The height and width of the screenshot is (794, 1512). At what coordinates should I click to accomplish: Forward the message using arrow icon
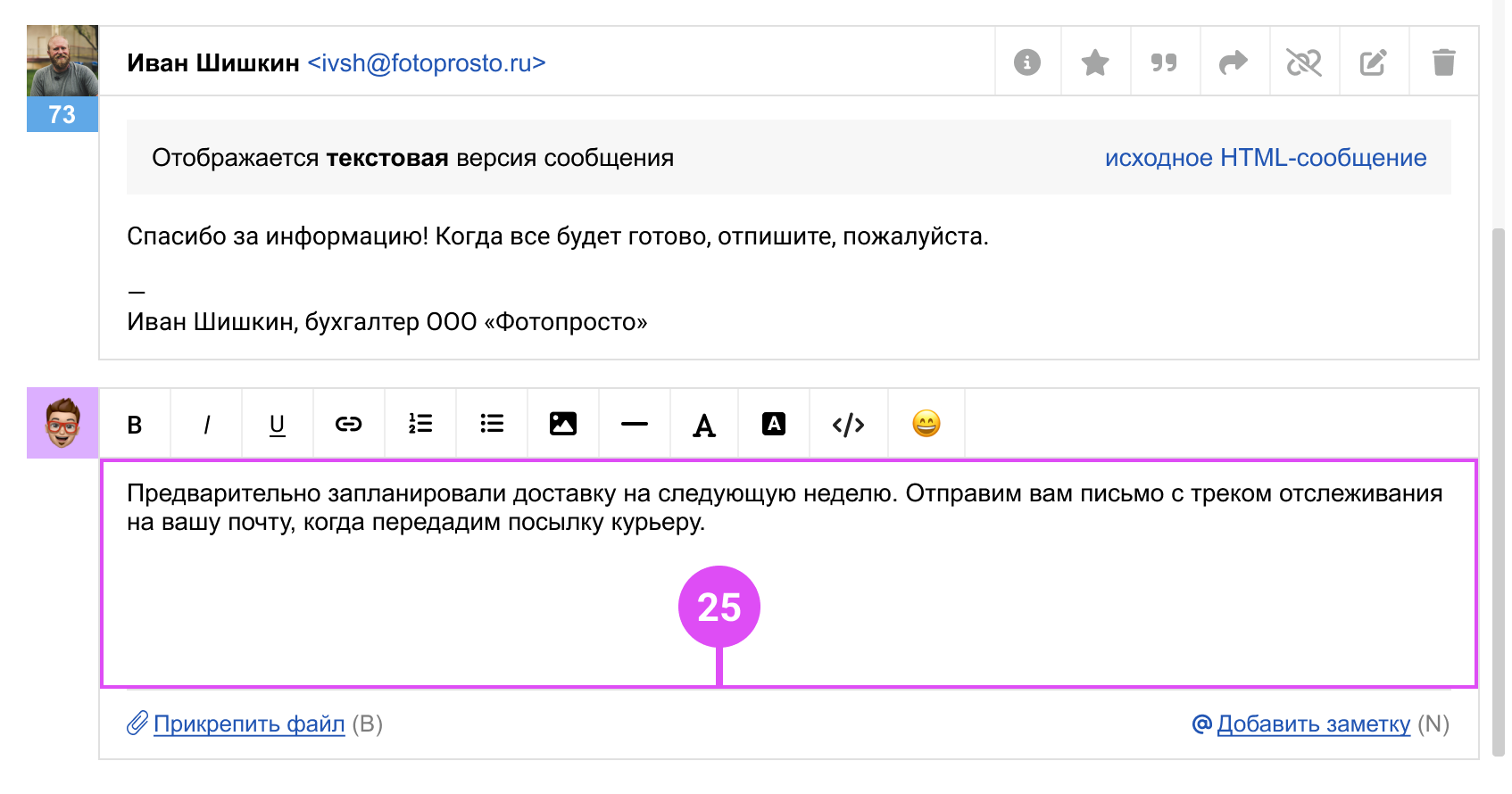(1234, 62)
